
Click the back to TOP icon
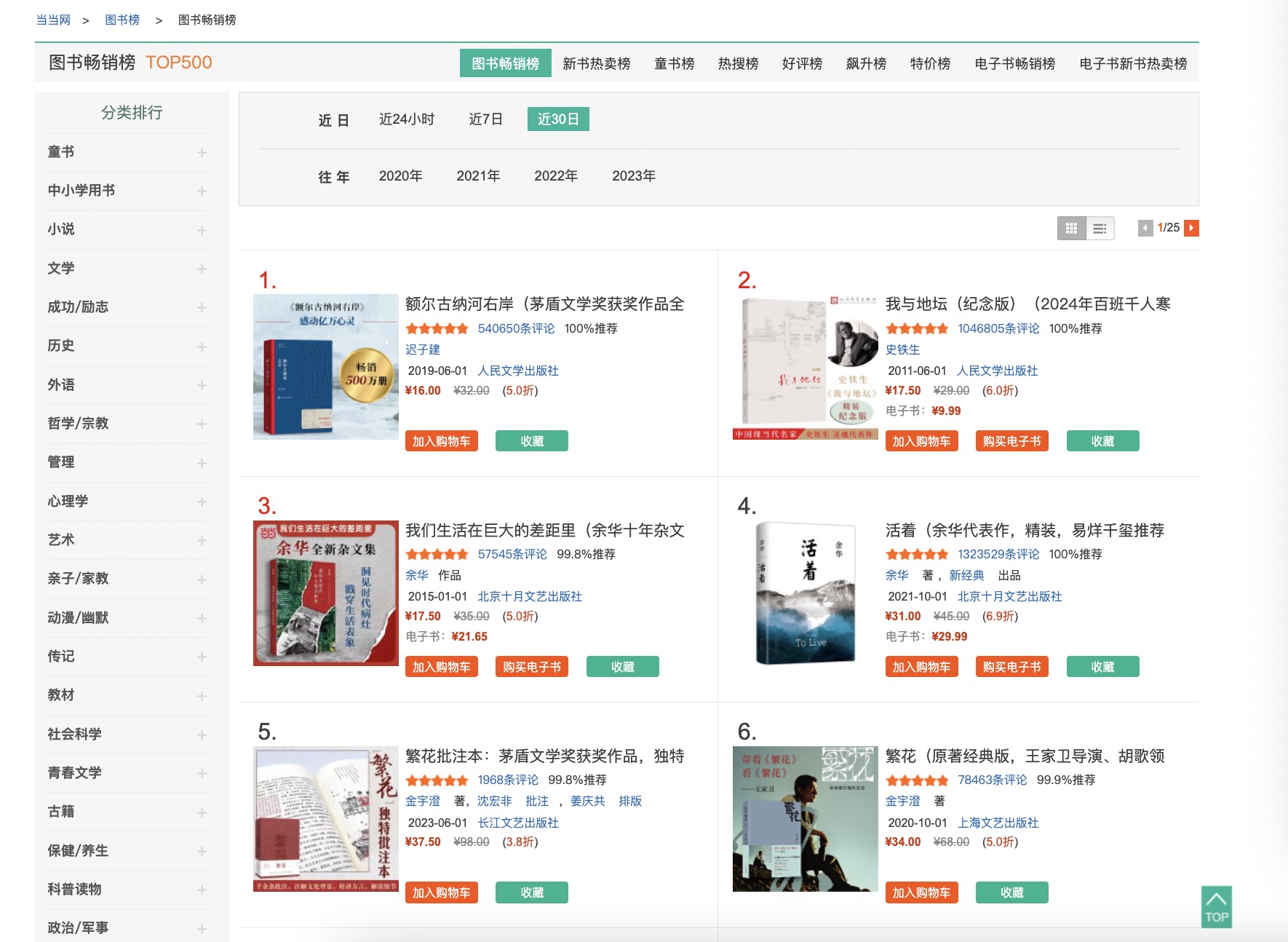click(1216, 906)
